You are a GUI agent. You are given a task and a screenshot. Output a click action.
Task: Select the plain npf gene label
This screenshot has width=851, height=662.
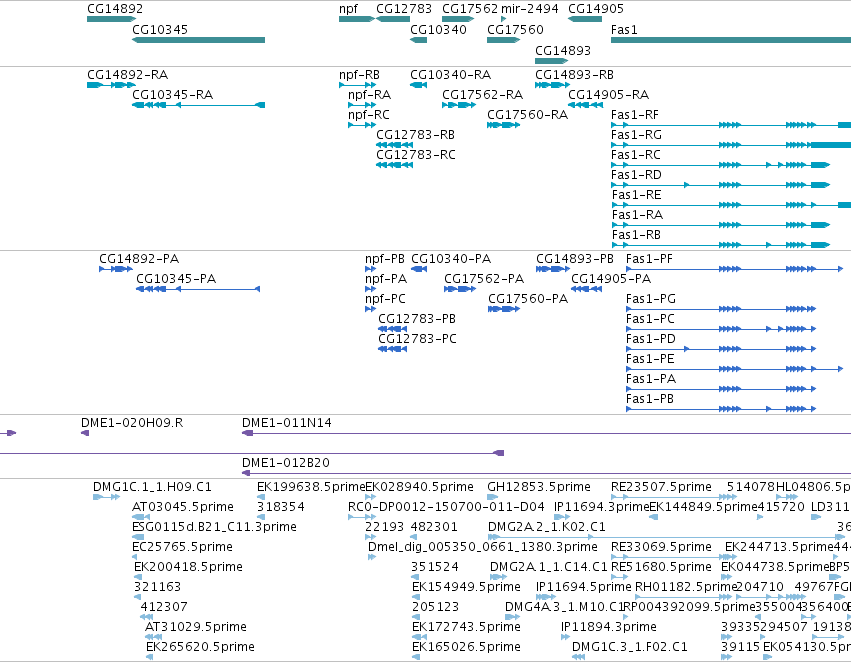tap(348, 9)
